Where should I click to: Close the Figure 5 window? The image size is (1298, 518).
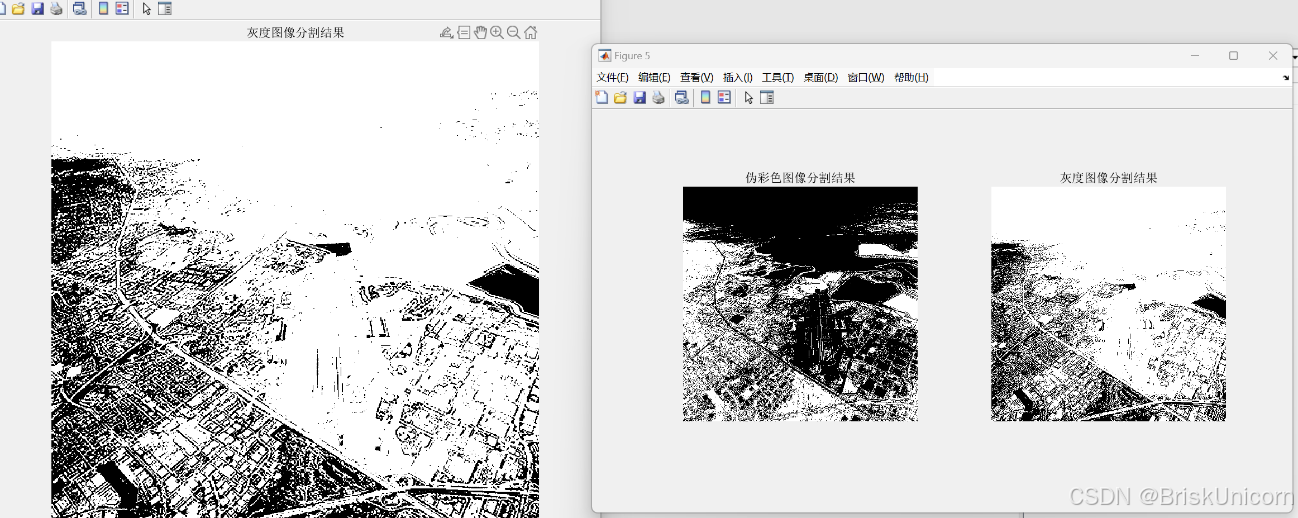tap(1273, 56)
